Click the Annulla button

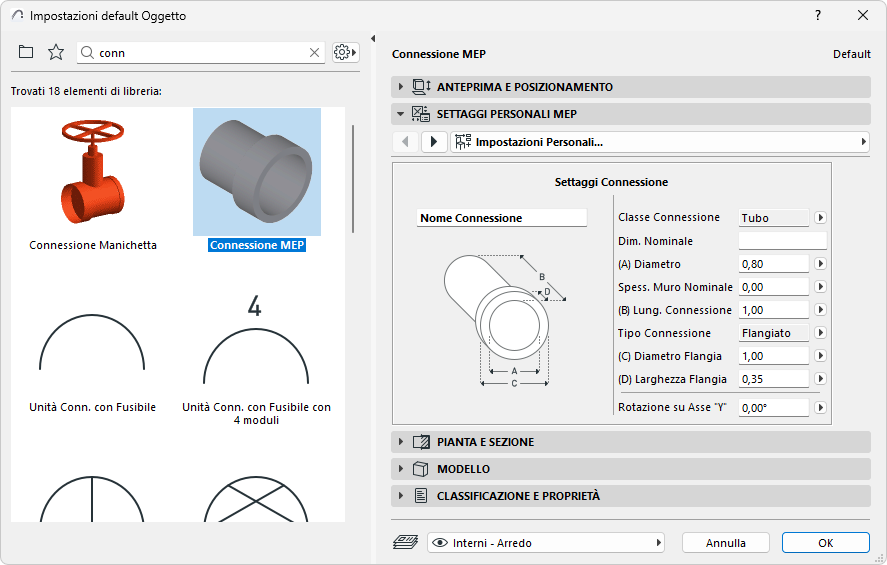click(726, 543)
